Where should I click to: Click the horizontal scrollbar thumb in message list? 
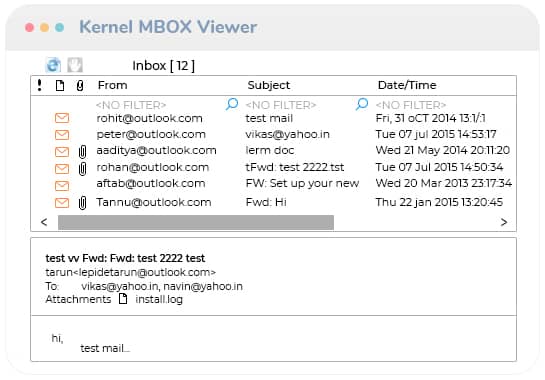(196, 223)
